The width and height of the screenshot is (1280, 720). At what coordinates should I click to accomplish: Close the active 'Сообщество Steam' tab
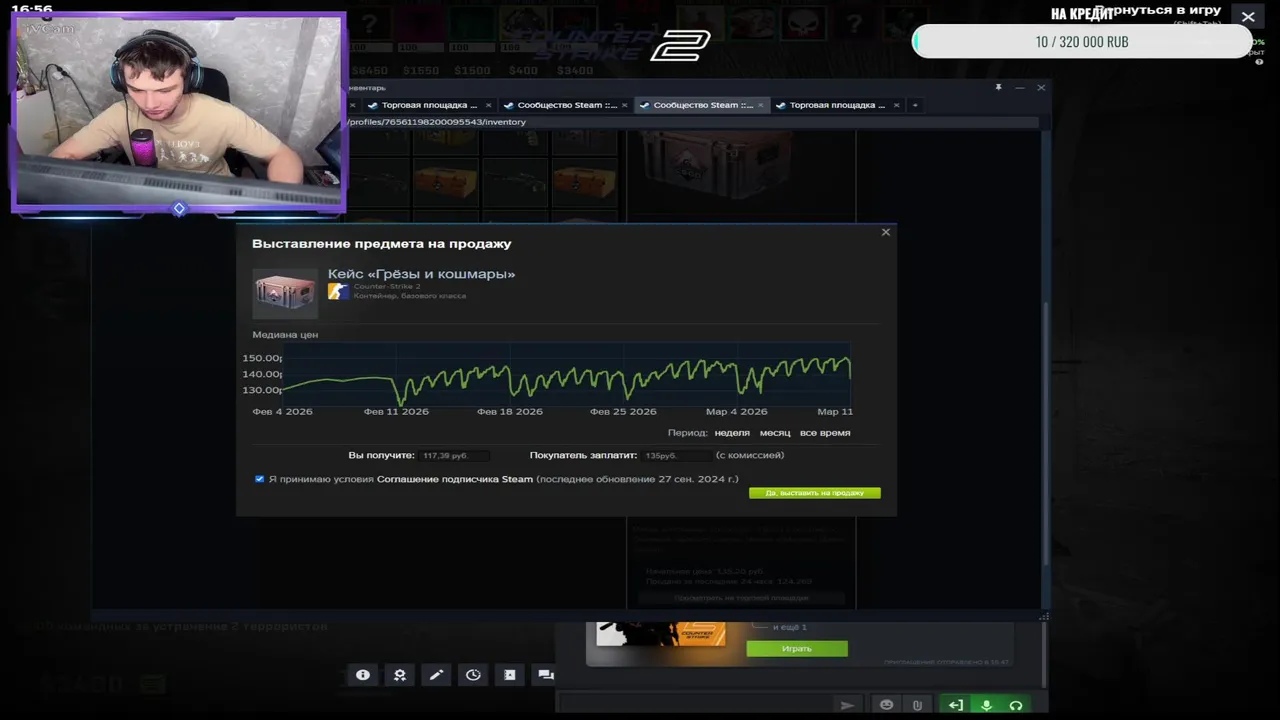point(761,105)
